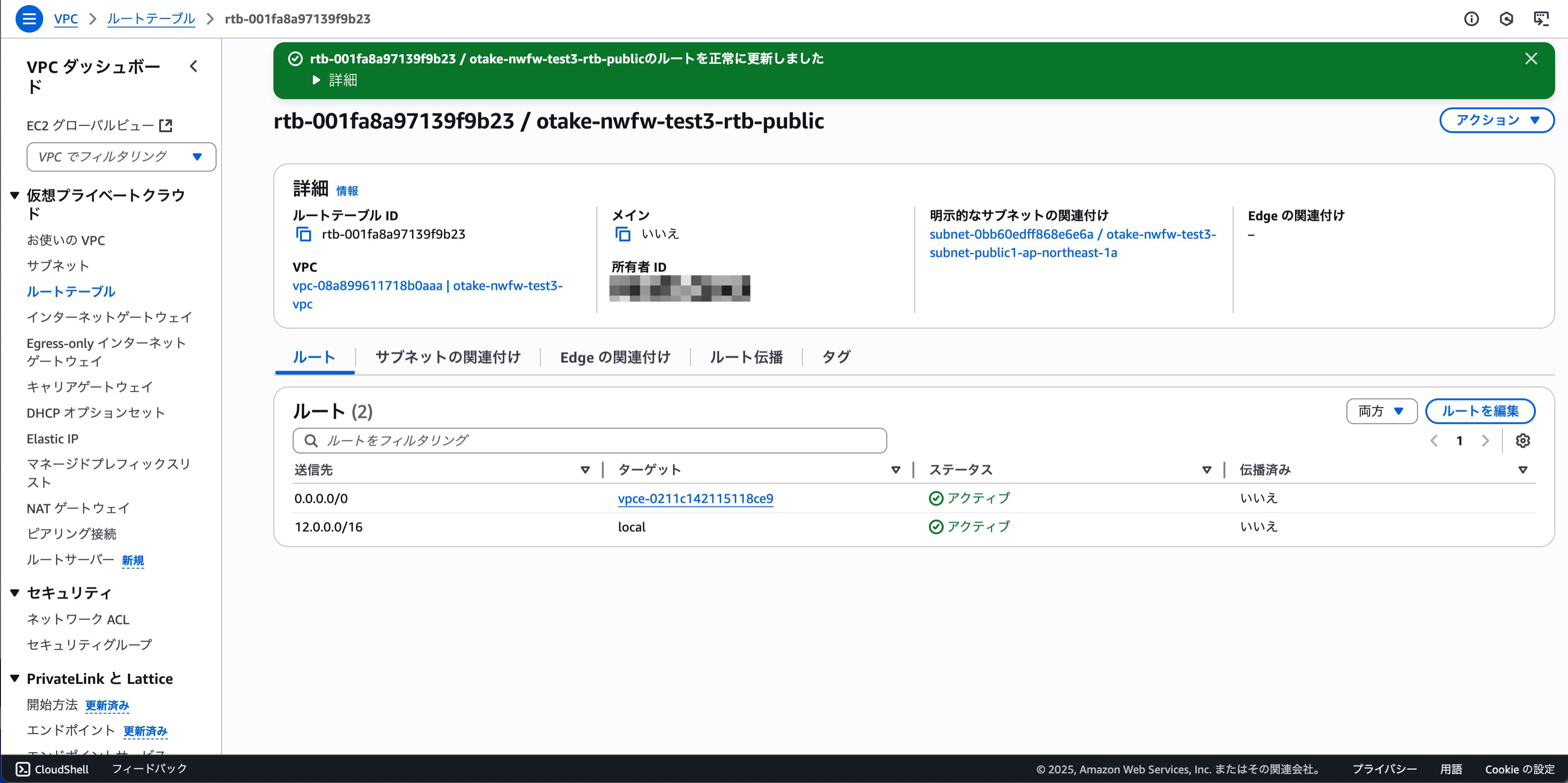Click フィードバック in footer
Screen dimensions: 1568x783
[150, 769]
